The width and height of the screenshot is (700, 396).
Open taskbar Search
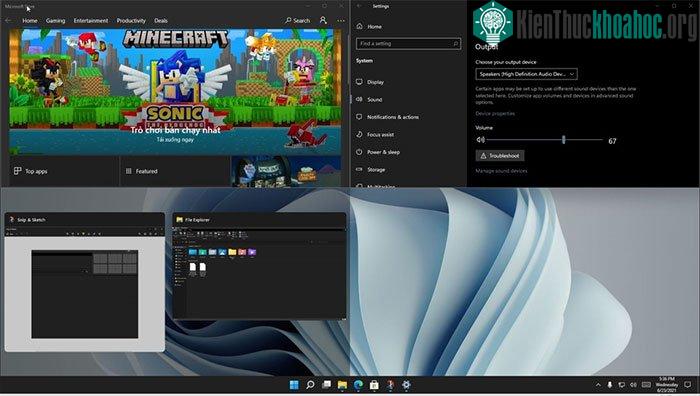coord(310,385)
